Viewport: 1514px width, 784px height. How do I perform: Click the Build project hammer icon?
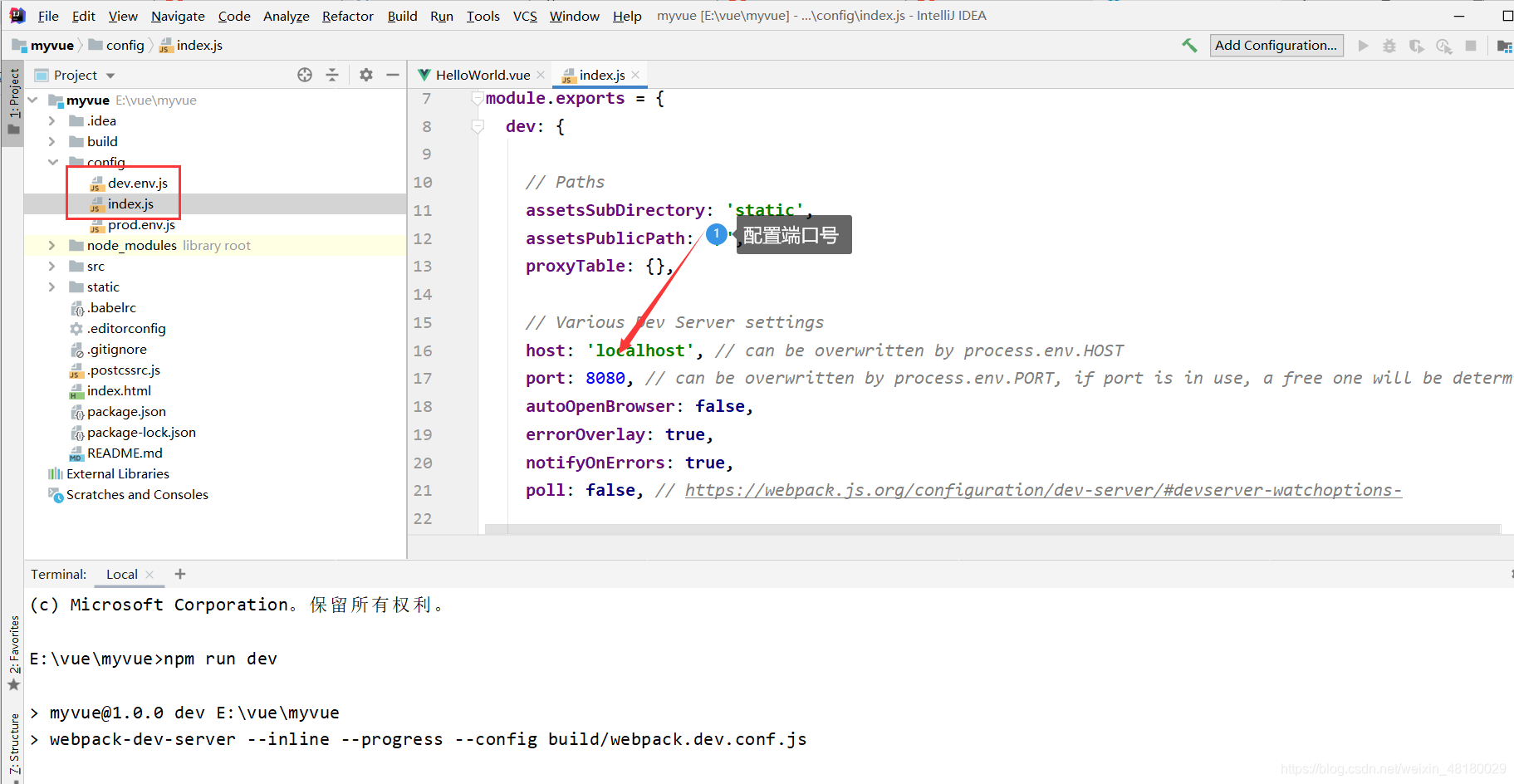tap(1189, 46)
